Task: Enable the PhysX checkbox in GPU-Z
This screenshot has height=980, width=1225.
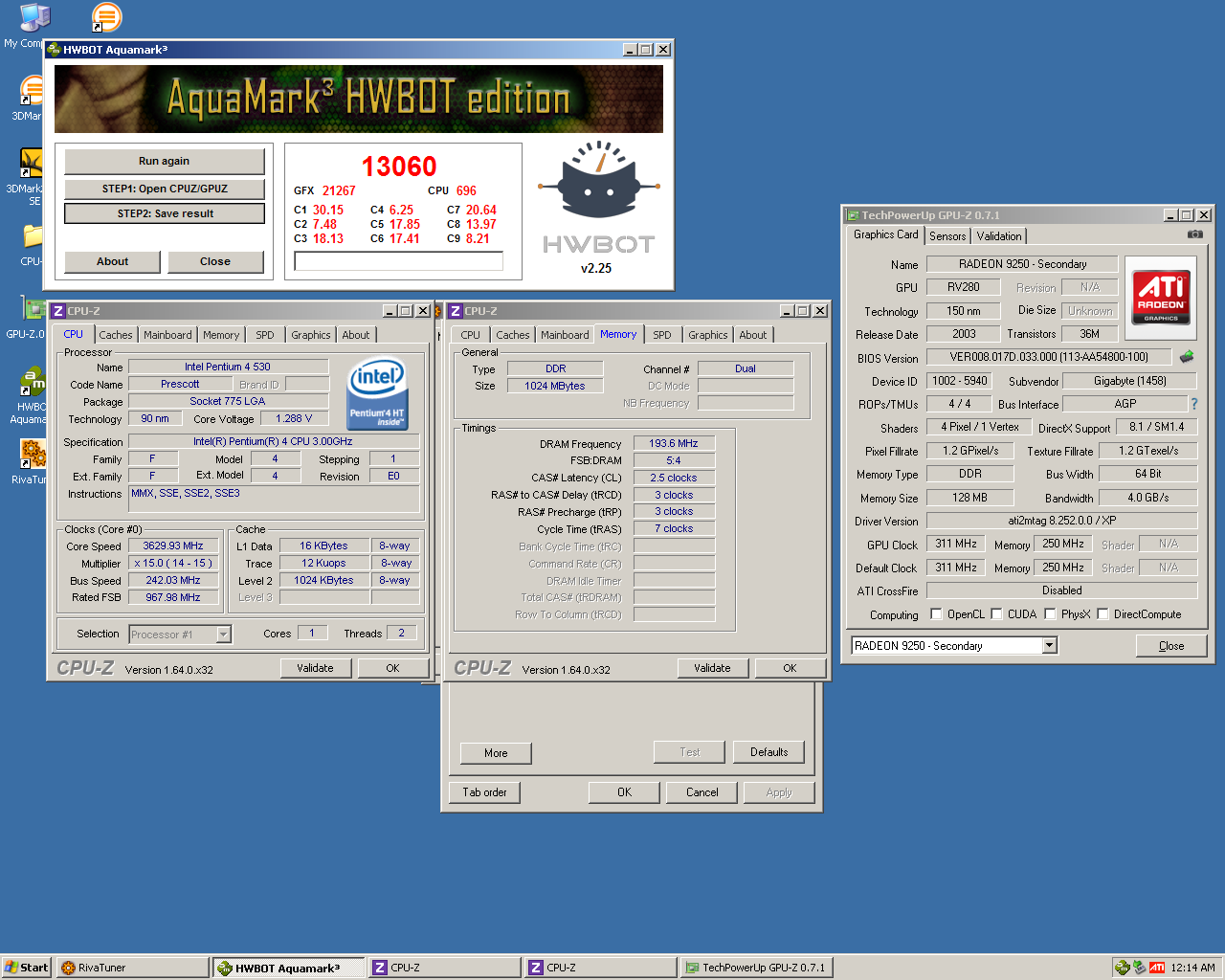Action: coord(1050,614)
